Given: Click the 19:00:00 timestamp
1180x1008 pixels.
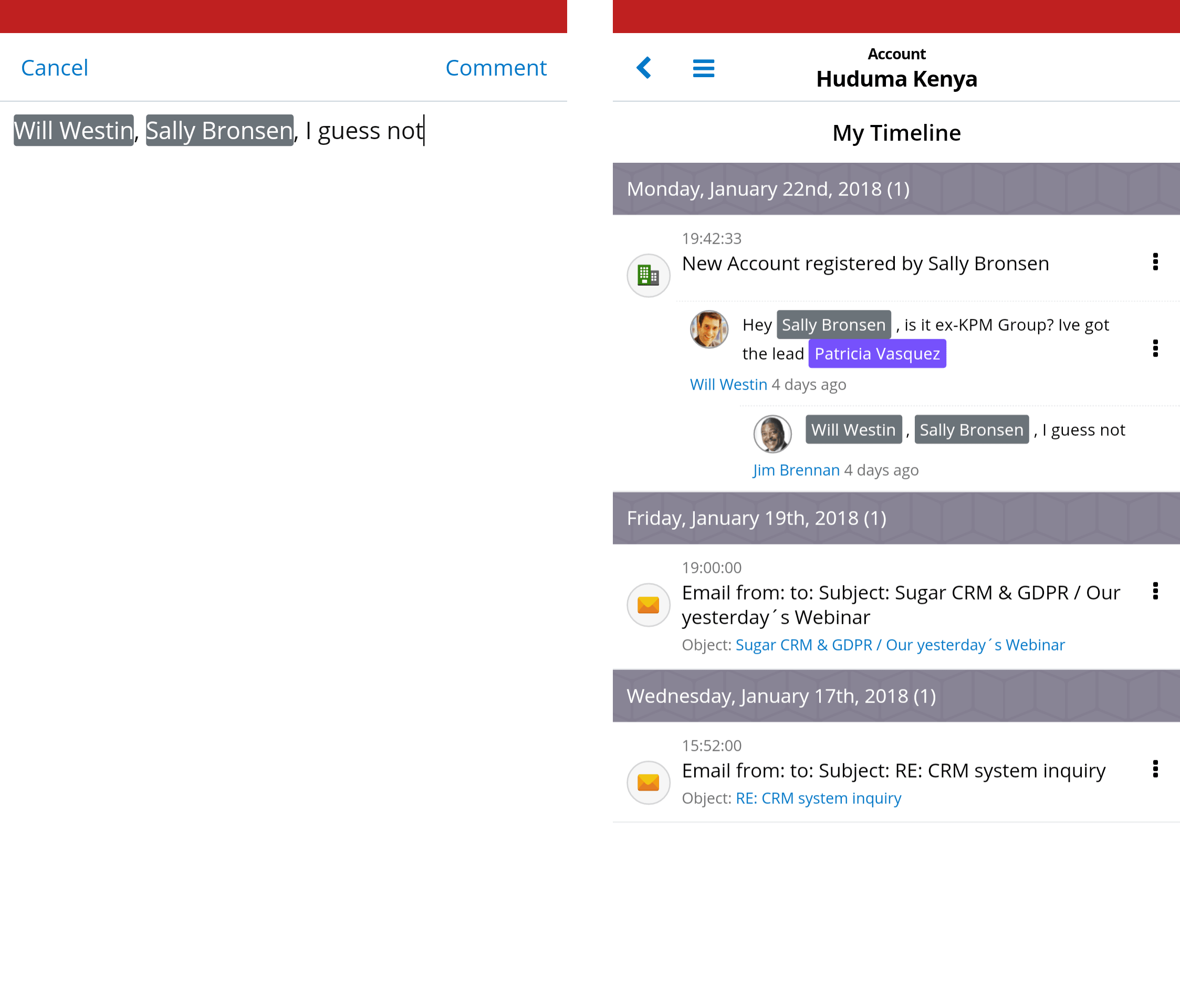Looking at the screenshot, I should click(711, 568).
